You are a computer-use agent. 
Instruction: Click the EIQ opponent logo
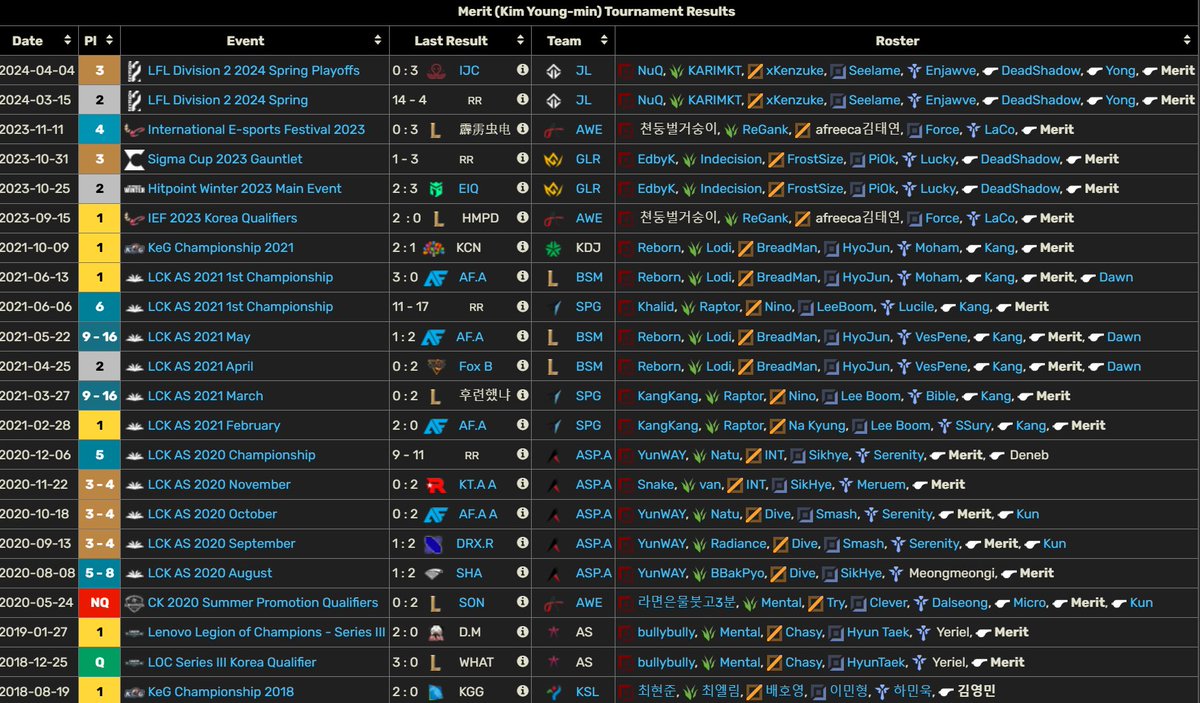pos(435,189)
